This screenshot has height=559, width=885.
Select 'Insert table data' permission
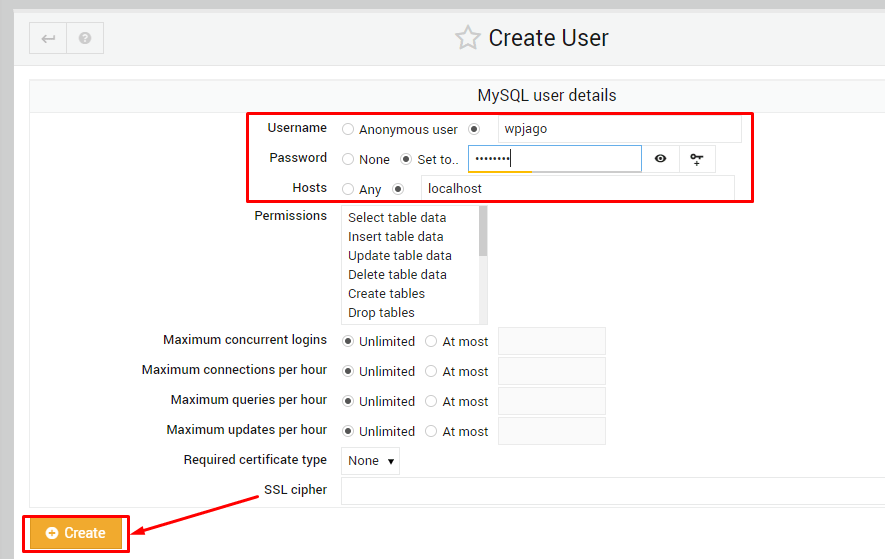click(396, 237)
